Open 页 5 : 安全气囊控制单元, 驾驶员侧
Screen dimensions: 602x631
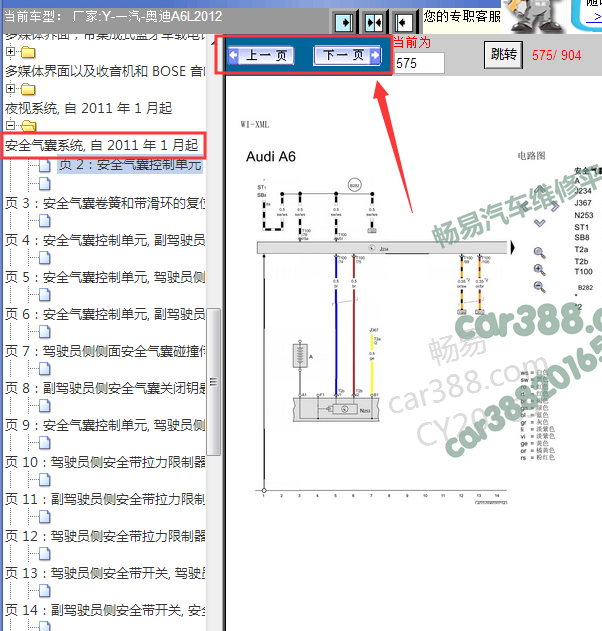pos(105,277)
